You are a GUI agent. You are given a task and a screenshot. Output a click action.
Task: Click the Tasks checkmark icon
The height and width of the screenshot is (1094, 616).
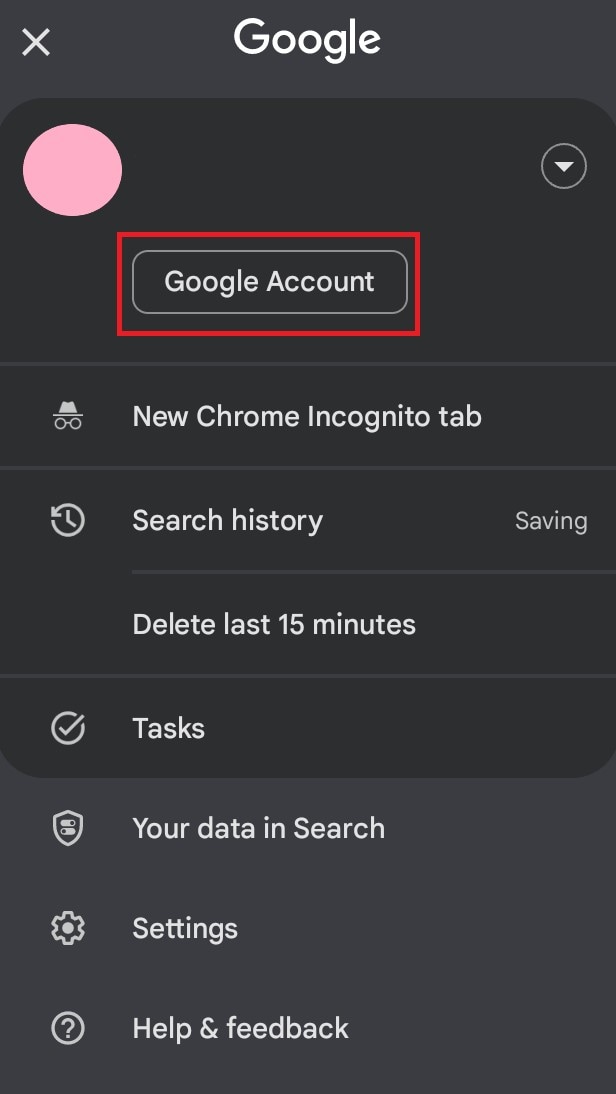(x=68, y=728)
